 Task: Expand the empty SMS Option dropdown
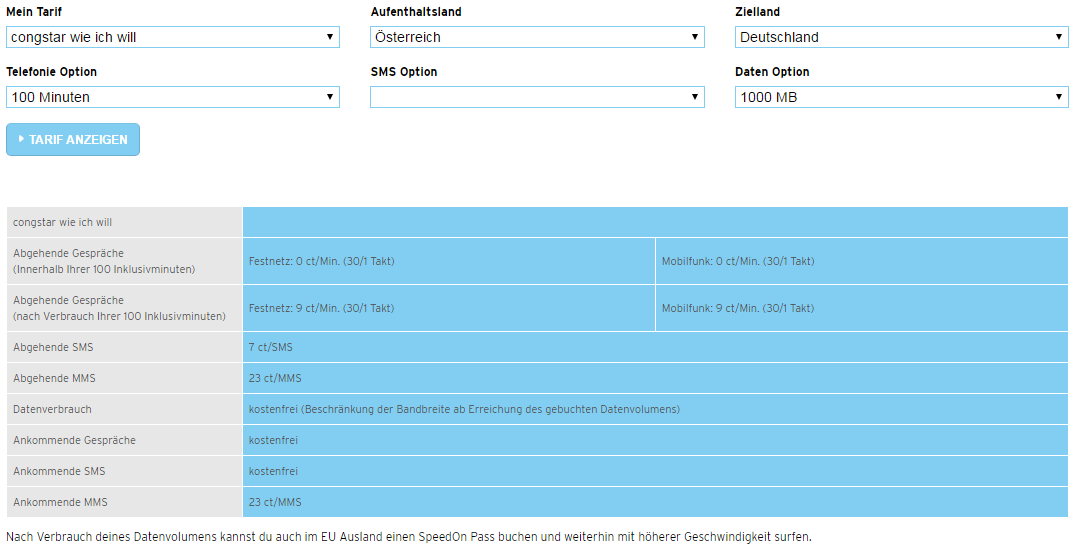tap(537, 97)
